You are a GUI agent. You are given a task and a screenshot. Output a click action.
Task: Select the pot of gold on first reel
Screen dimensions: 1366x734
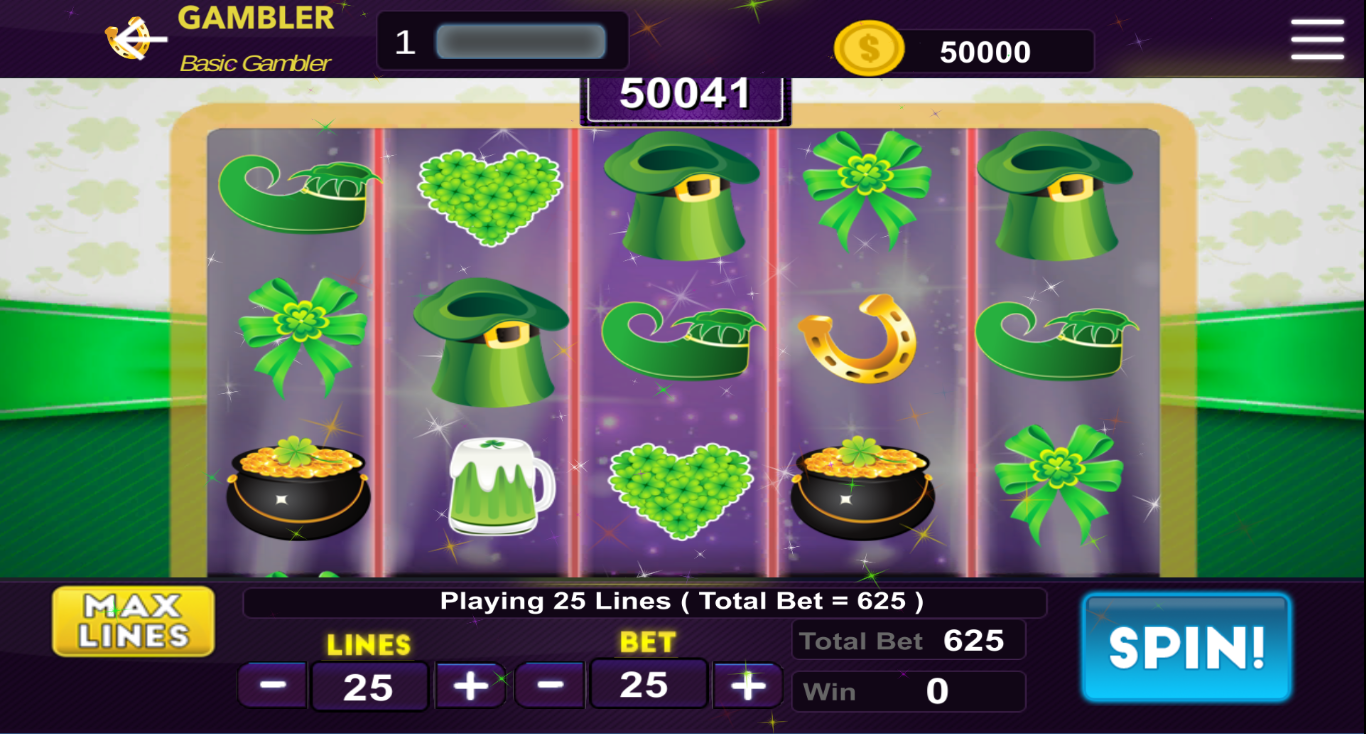tap(299, 488)
